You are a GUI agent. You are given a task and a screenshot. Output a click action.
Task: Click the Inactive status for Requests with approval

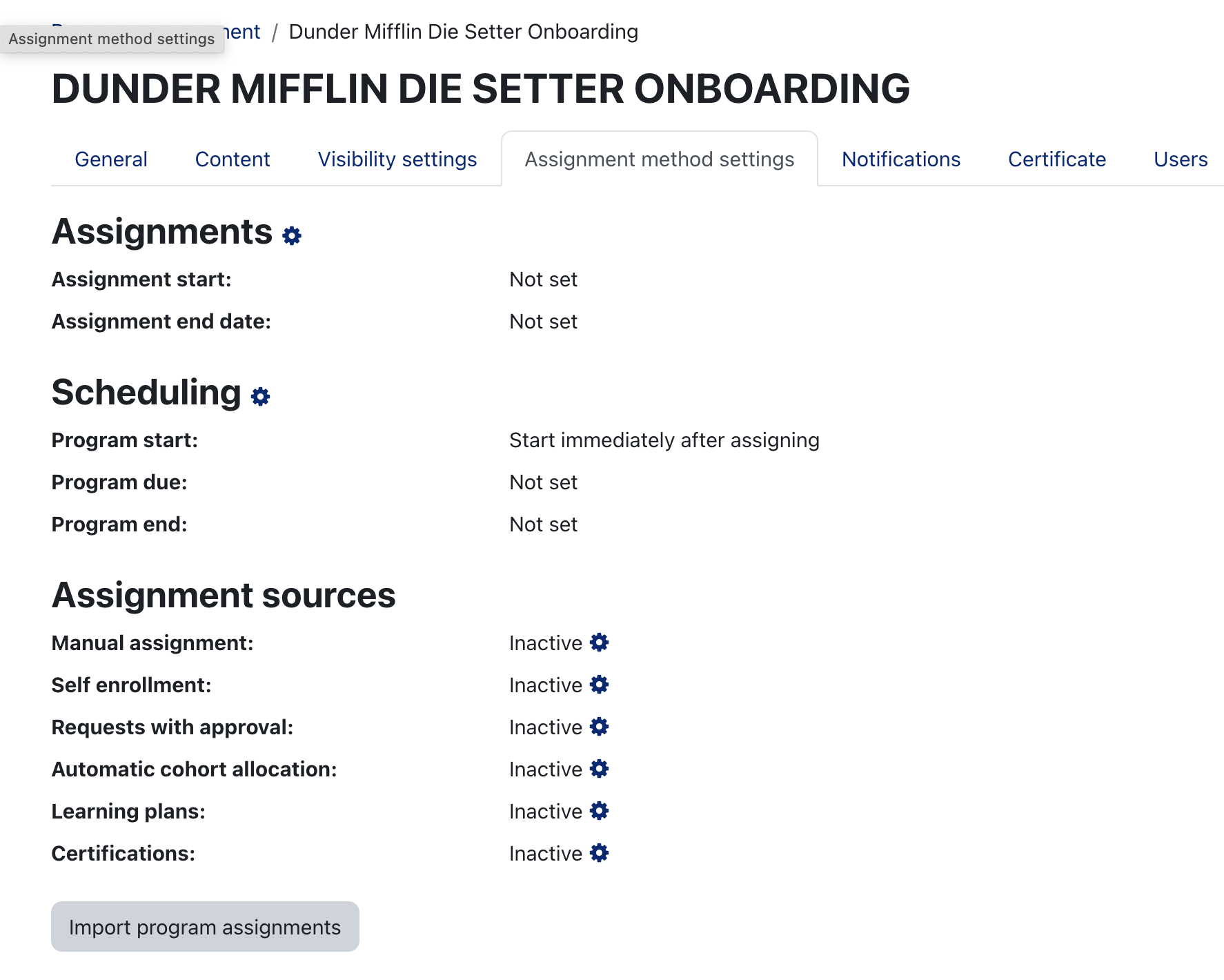[546, 727]
